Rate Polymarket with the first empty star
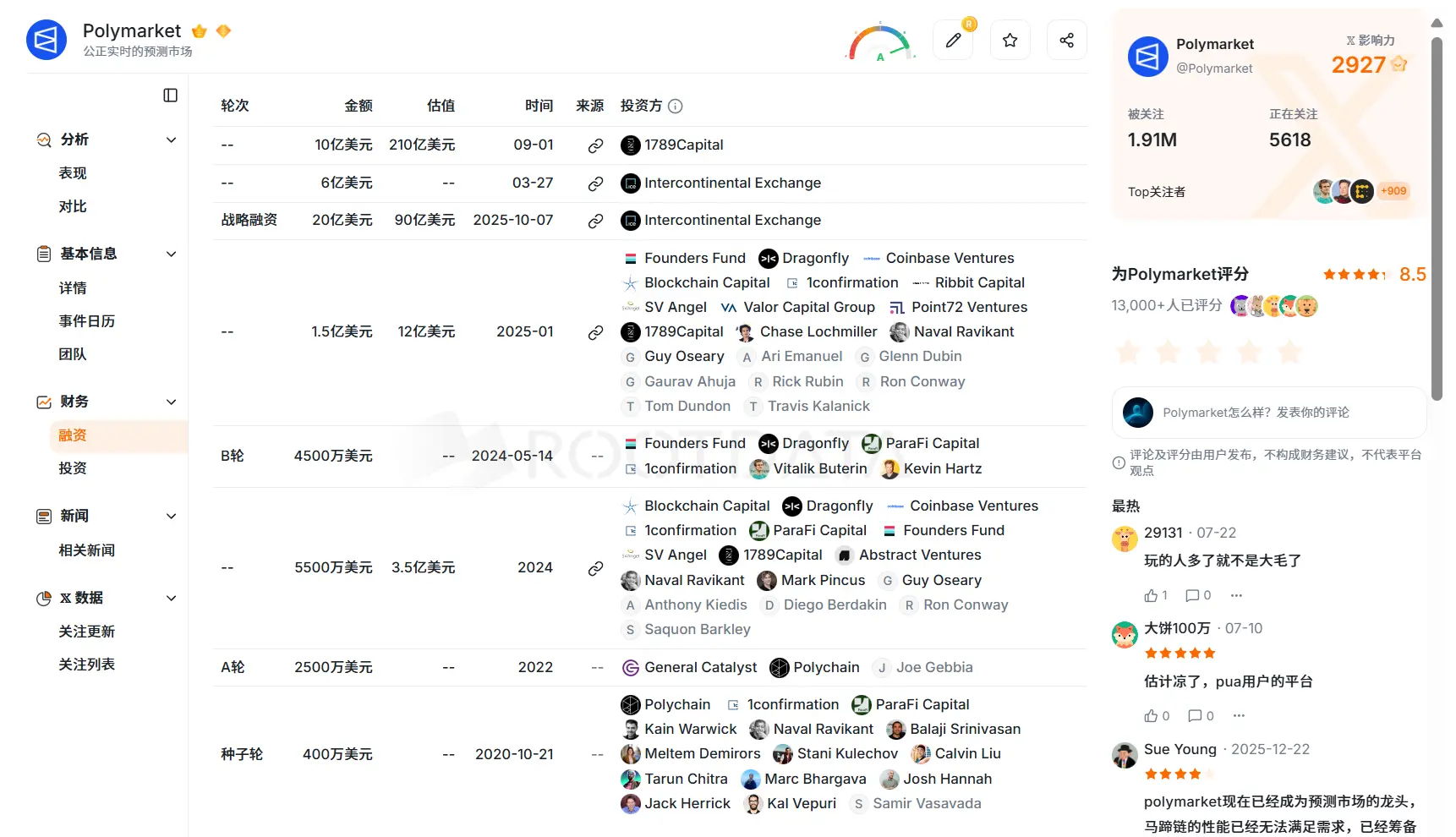This screenshot has height=837, width=1456. pyautogui.click(x=1128, y=352)
